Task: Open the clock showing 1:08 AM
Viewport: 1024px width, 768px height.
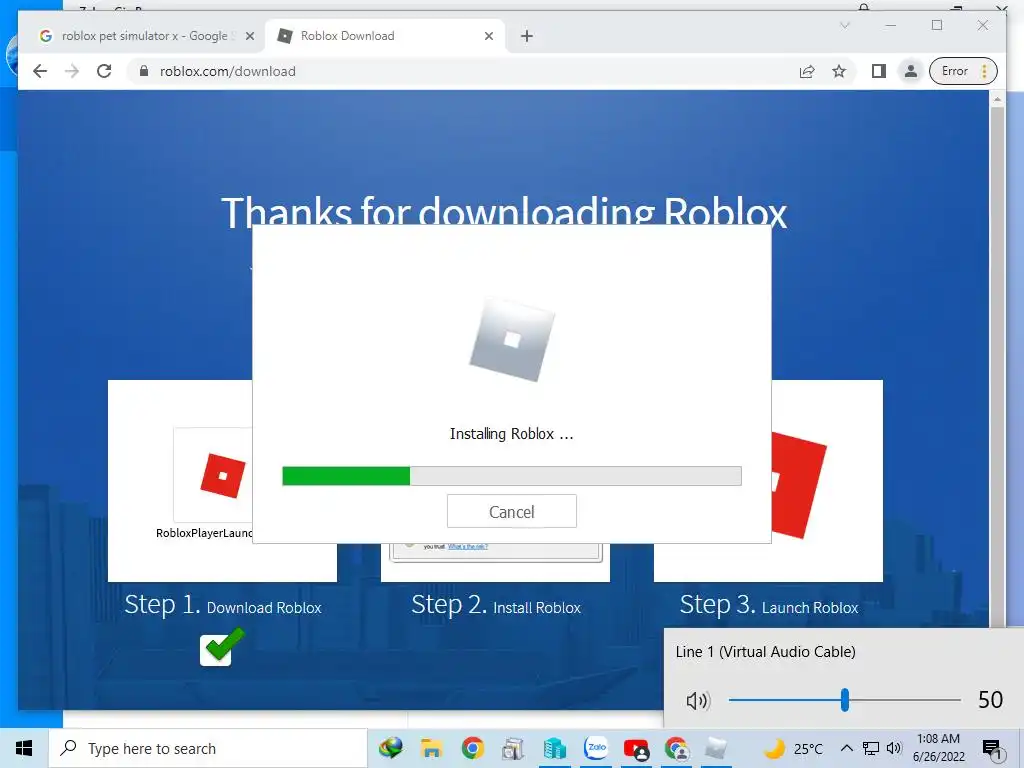Action: [938, 748]
